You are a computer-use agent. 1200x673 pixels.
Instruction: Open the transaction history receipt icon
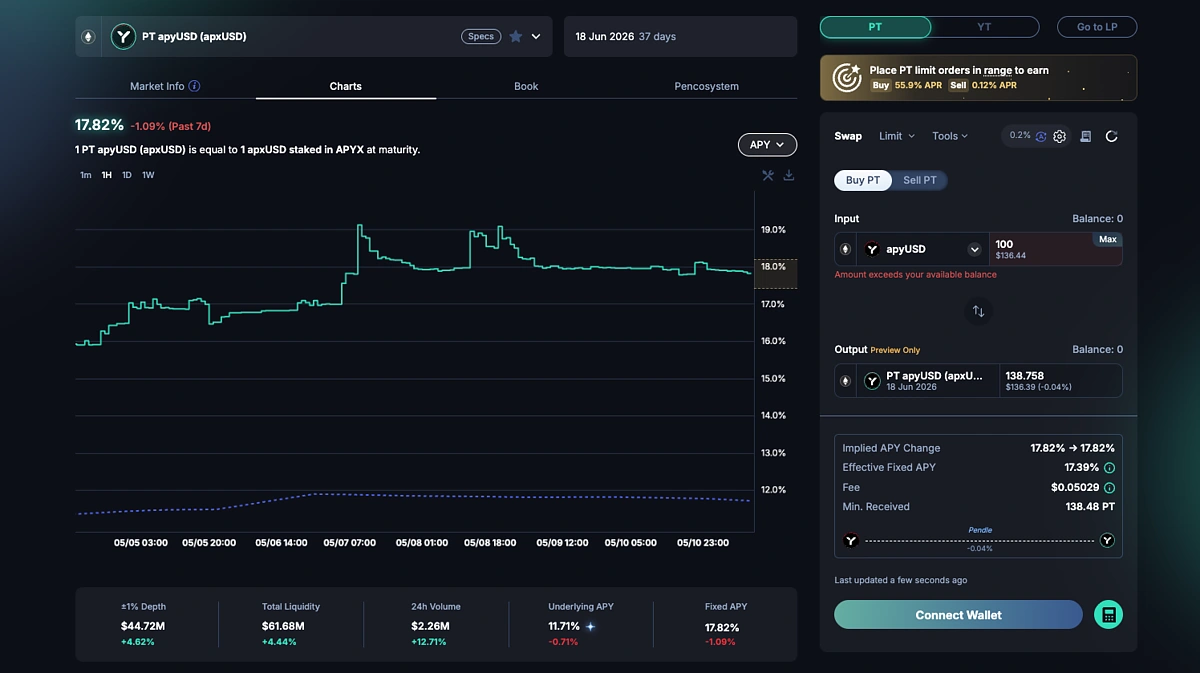1086,136
